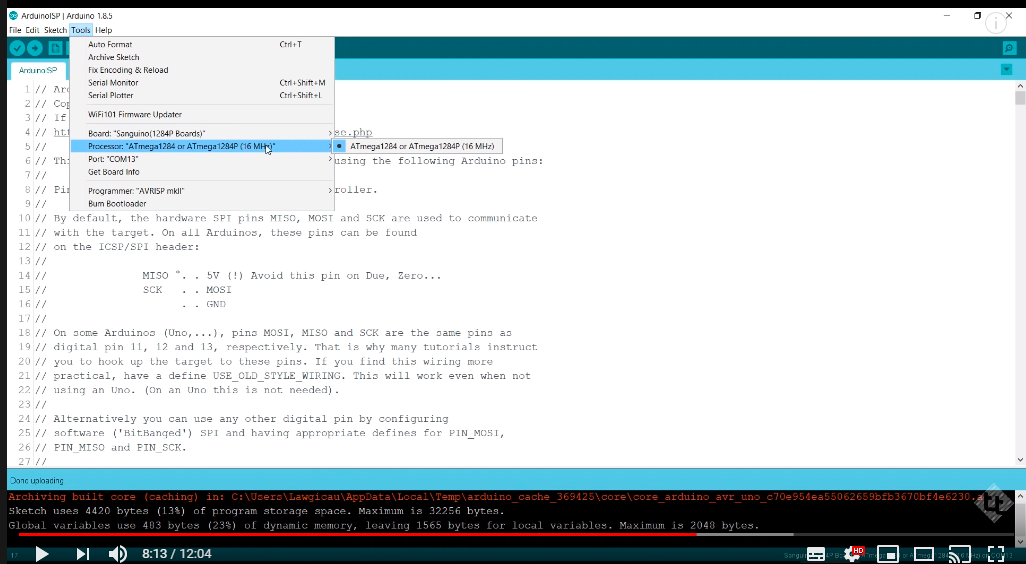Enter fullscreen video mode
The height and width of the screenshot is (564, 1026).
[995, 554]
